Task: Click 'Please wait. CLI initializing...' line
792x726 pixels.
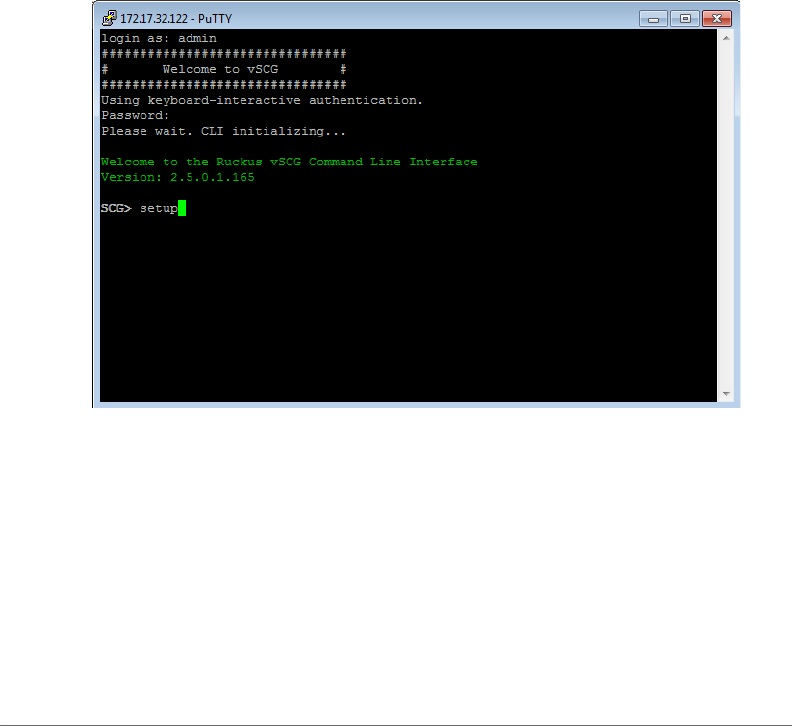Action: (x=223, y=131)
